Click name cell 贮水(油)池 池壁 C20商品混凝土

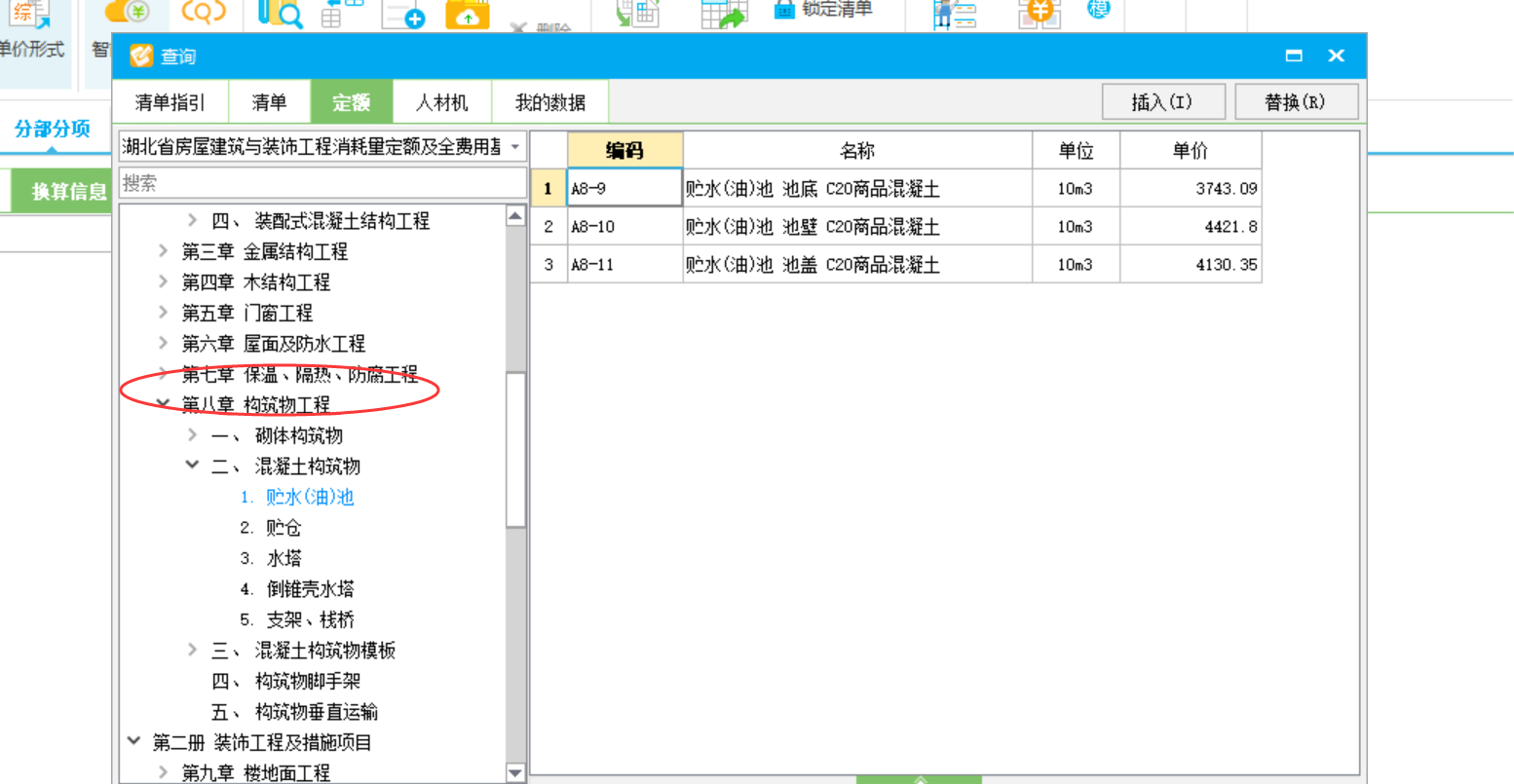(857, 226)
